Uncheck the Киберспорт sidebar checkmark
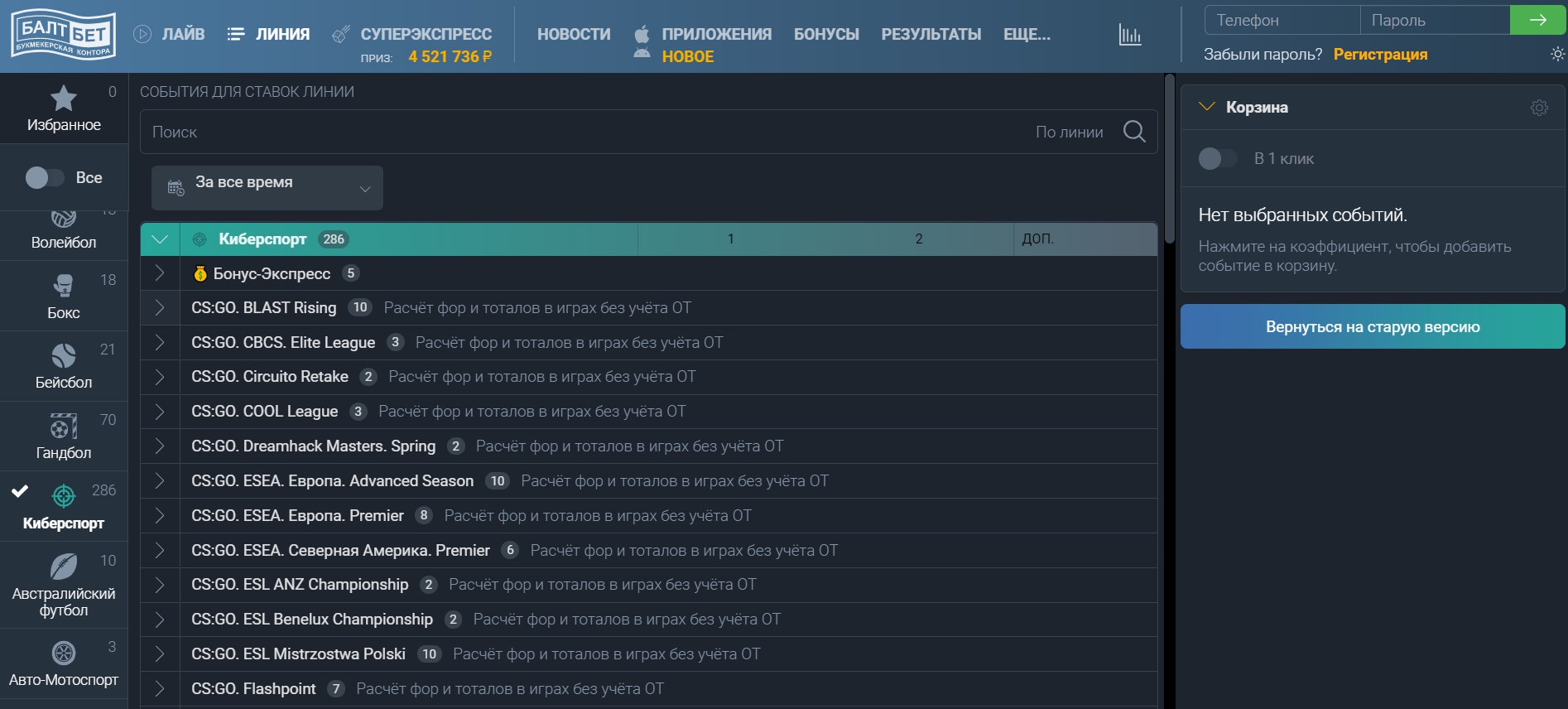The height and width of the screenshot is (709, 1568). [20, 491]
